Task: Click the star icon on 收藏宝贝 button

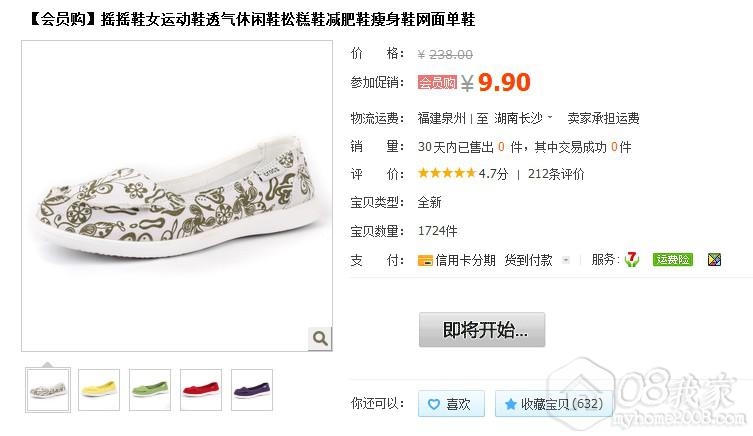Action: 510,404
